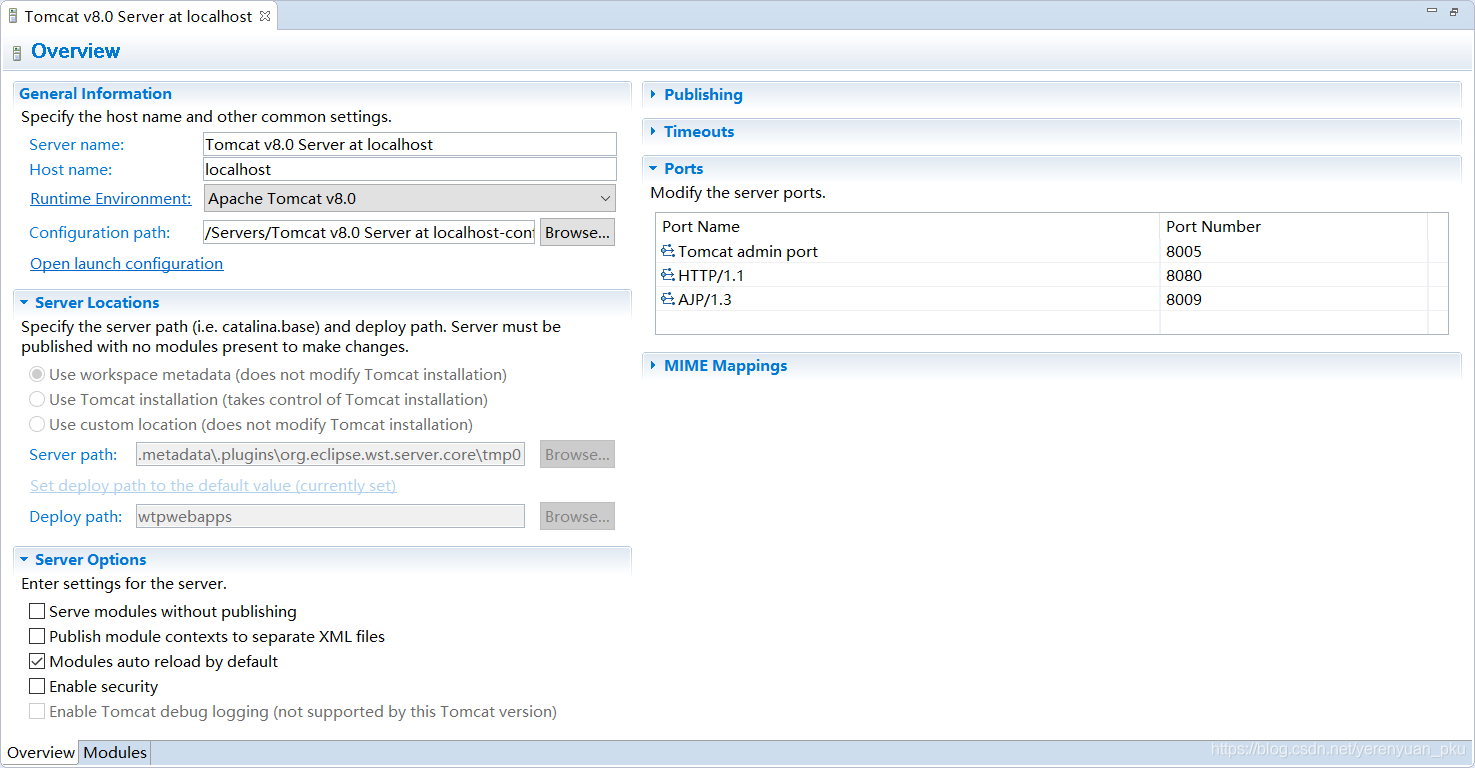
Task: Select the HTTP/1.1 port name
Action: [711, 275]
